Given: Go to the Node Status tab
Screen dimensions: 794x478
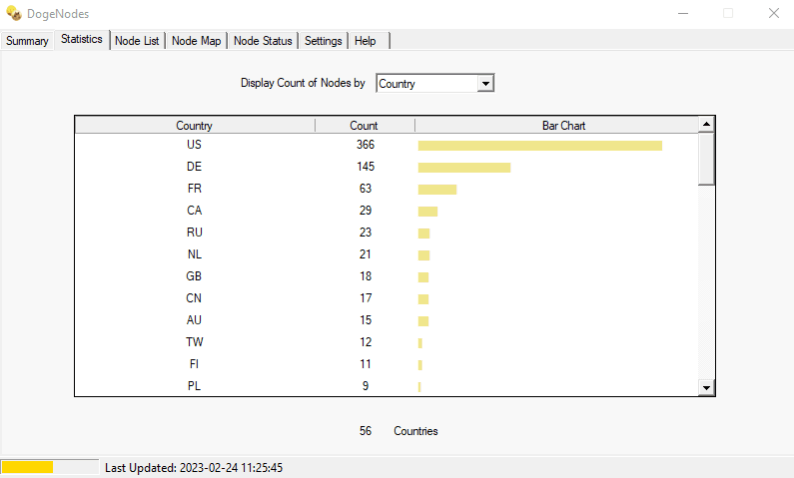Looking at the screenshot, I should (x=263, y=41).
